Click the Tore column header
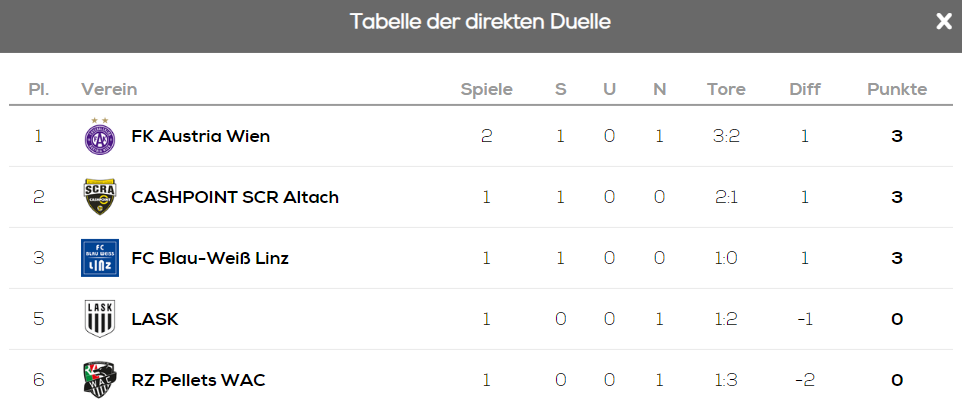 tap(726, 89)
